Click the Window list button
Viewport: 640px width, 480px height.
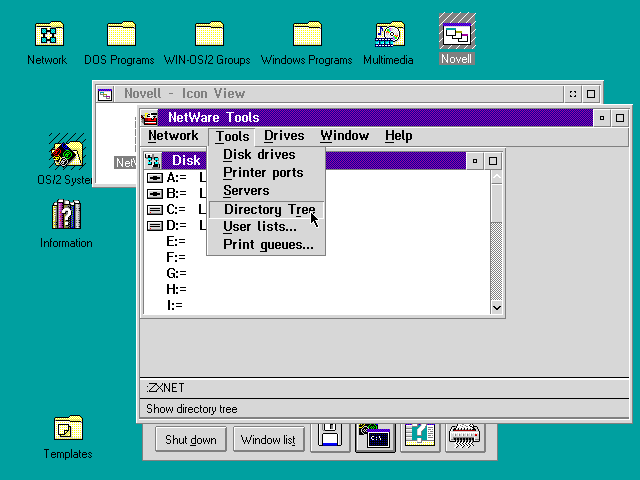[x=269, y=440]
